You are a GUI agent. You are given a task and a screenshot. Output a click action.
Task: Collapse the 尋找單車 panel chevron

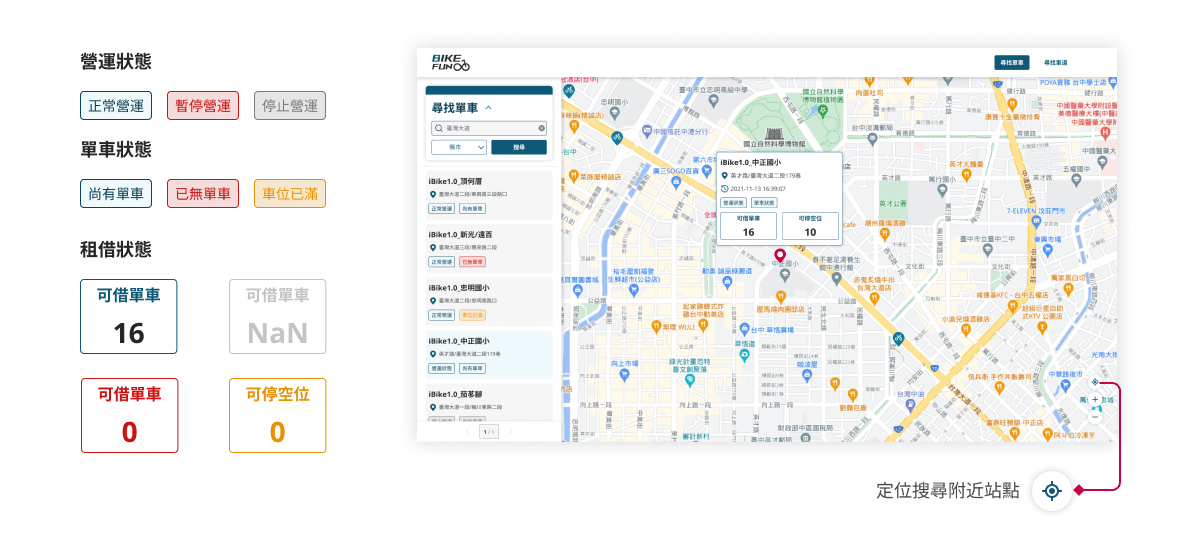coord(488,107)
